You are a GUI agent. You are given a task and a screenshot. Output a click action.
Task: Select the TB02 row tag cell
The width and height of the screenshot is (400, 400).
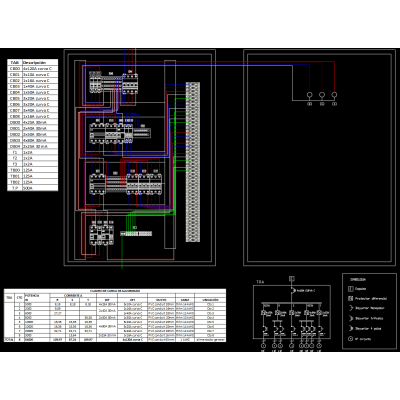tap(15, 182)
